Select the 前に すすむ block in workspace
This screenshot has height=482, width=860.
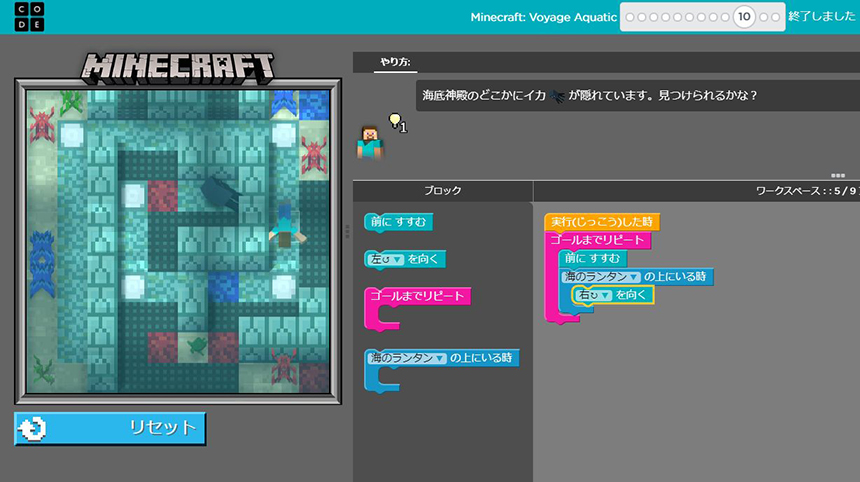[x=592, y=258]
